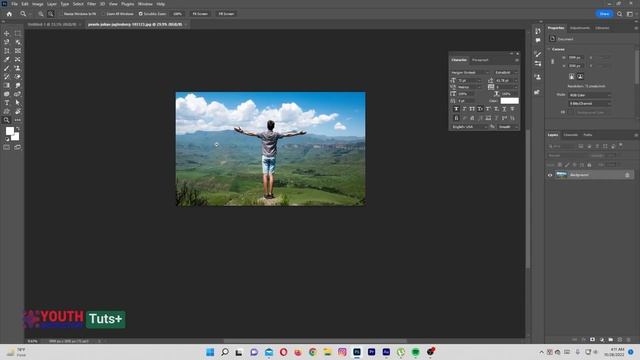
Task: Toggle Faux Italic in Character panel
Action: point(464,109)
